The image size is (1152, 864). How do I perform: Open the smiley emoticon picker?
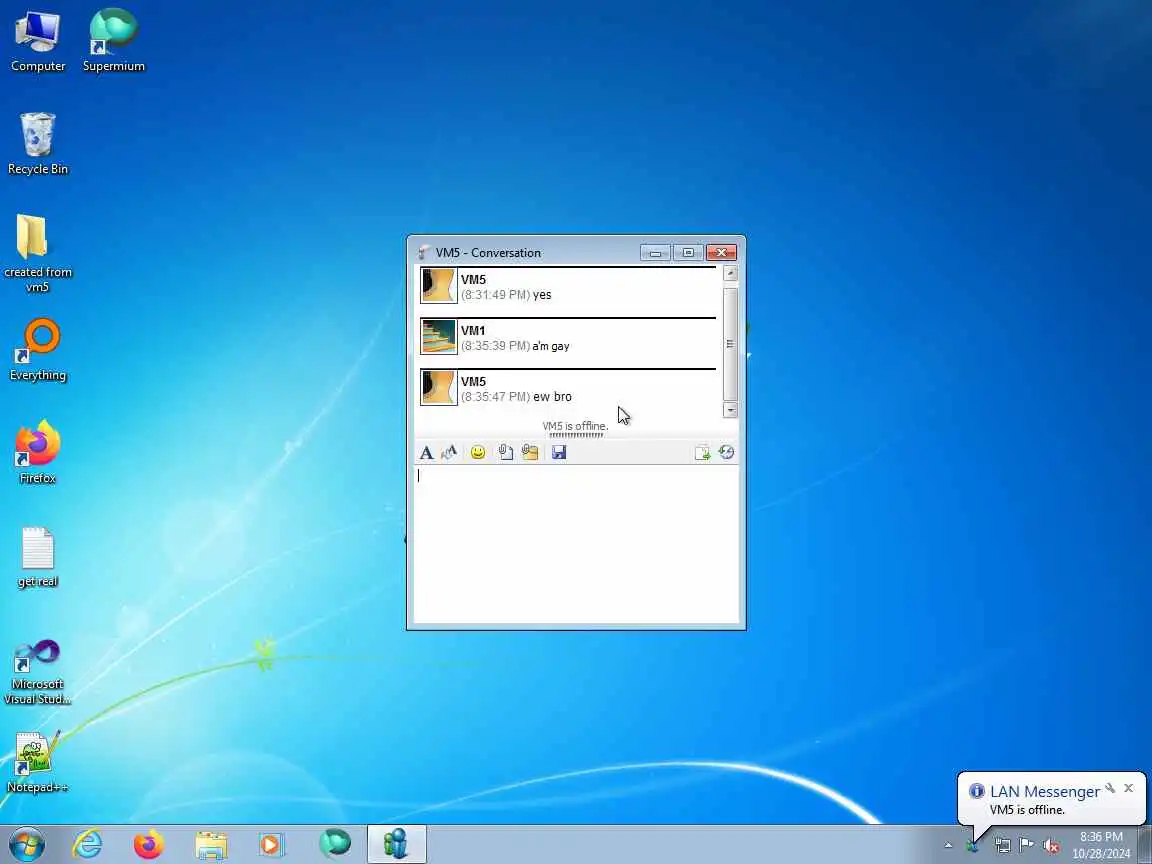[x=478, y=453]
